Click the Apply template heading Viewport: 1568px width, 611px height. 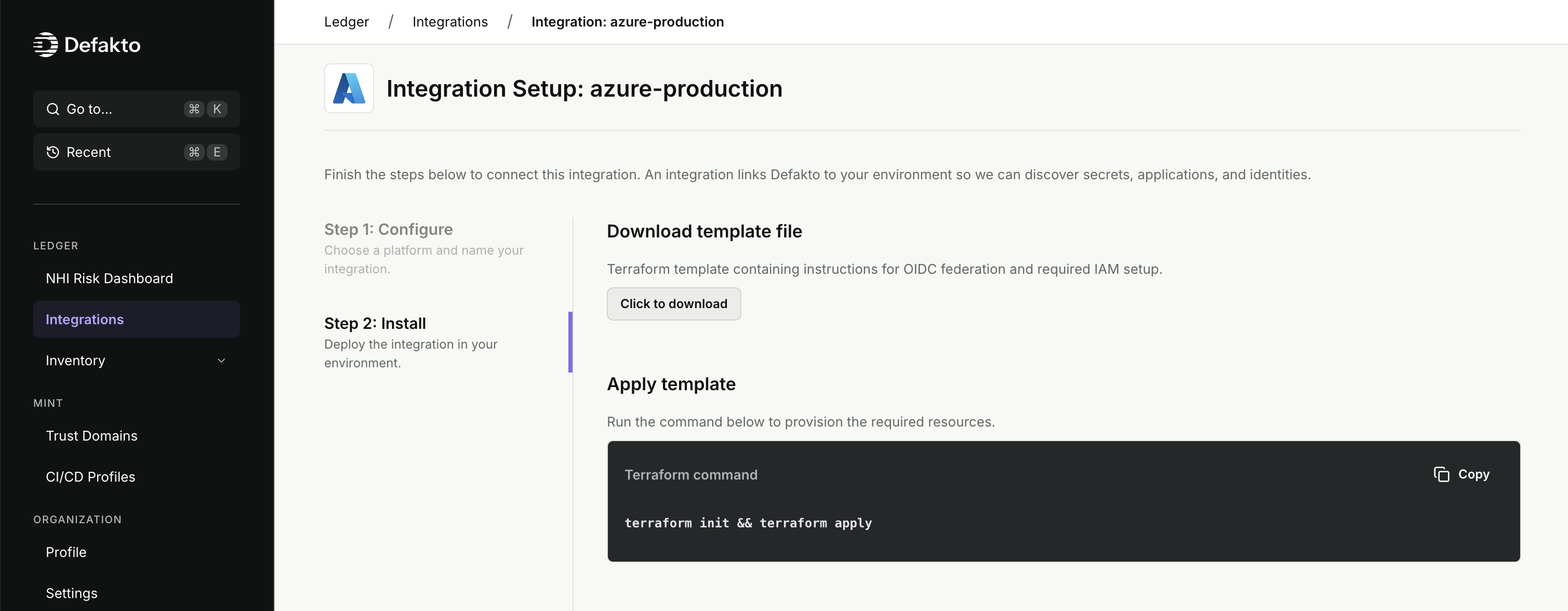pos(671,384)
